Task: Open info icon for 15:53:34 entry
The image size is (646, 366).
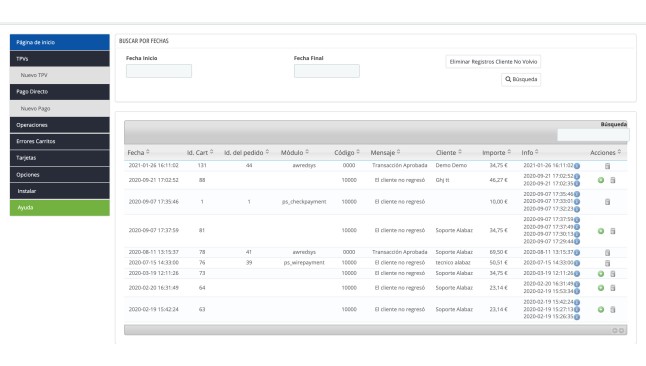Action: [x=577, y=291]
